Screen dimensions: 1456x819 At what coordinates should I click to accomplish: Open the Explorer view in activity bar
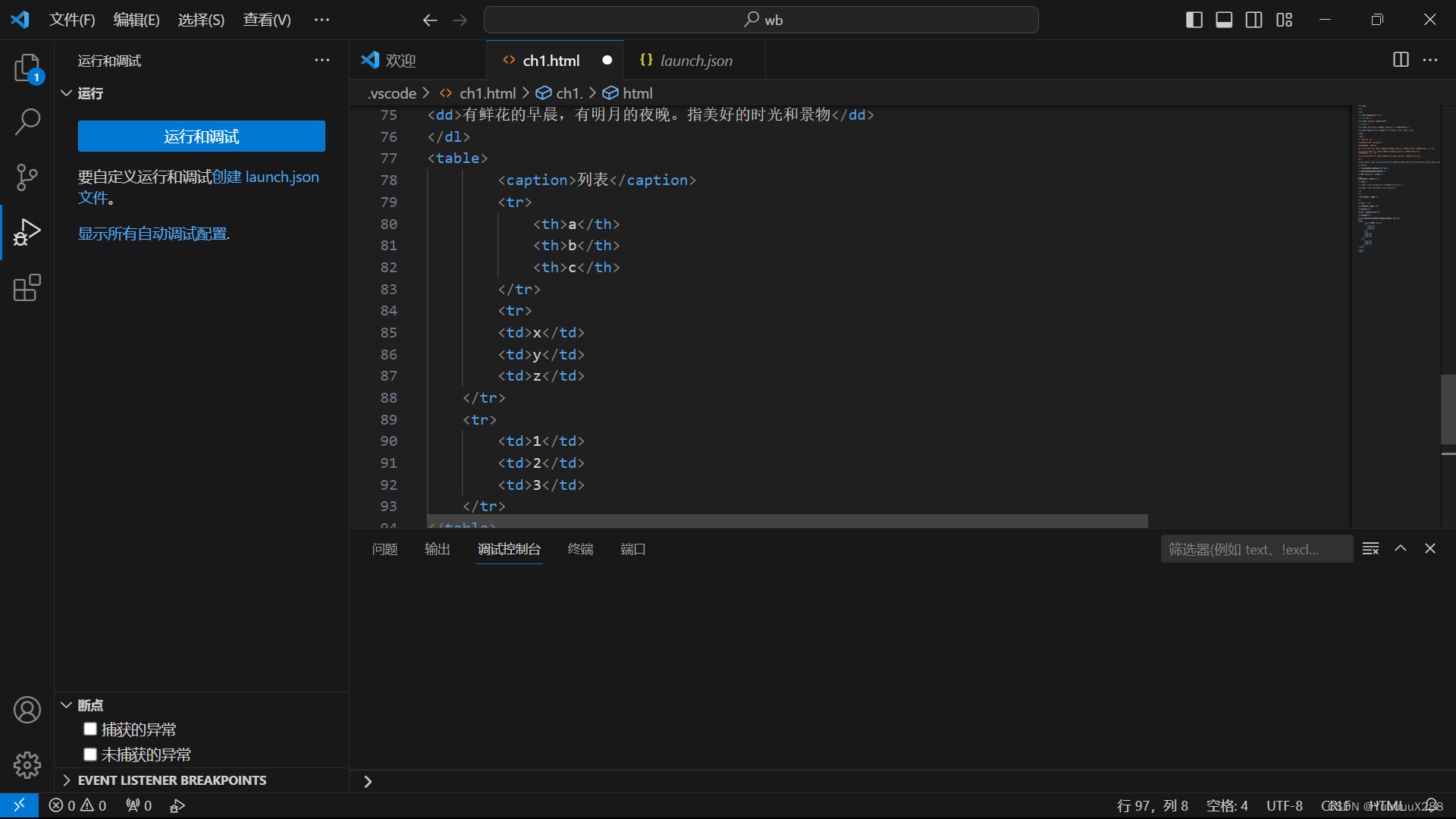point(27,67)
